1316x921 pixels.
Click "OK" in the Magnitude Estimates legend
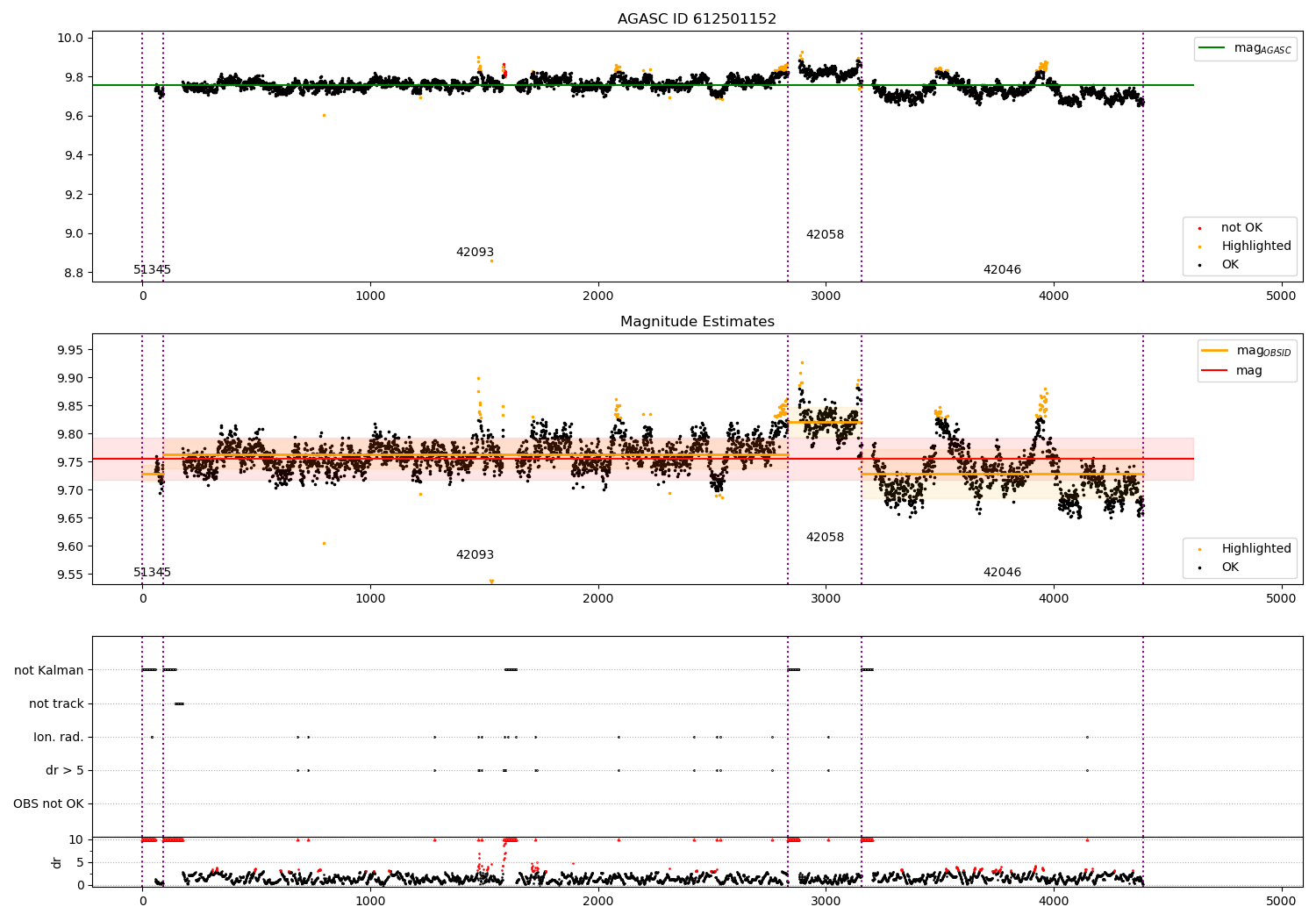(1230, 568)
